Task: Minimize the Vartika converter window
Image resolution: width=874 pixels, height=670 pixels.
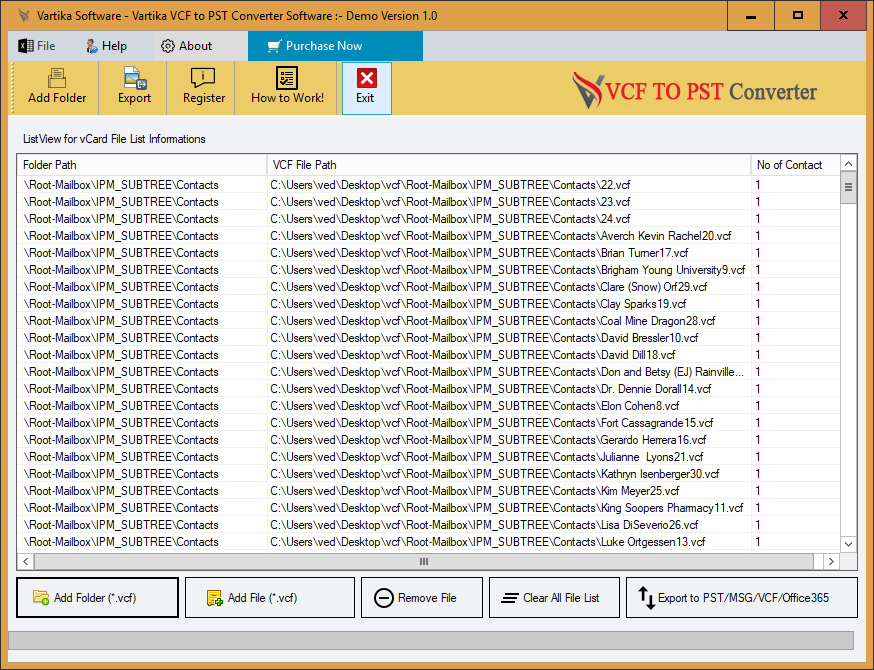Action: coord(751,16)
